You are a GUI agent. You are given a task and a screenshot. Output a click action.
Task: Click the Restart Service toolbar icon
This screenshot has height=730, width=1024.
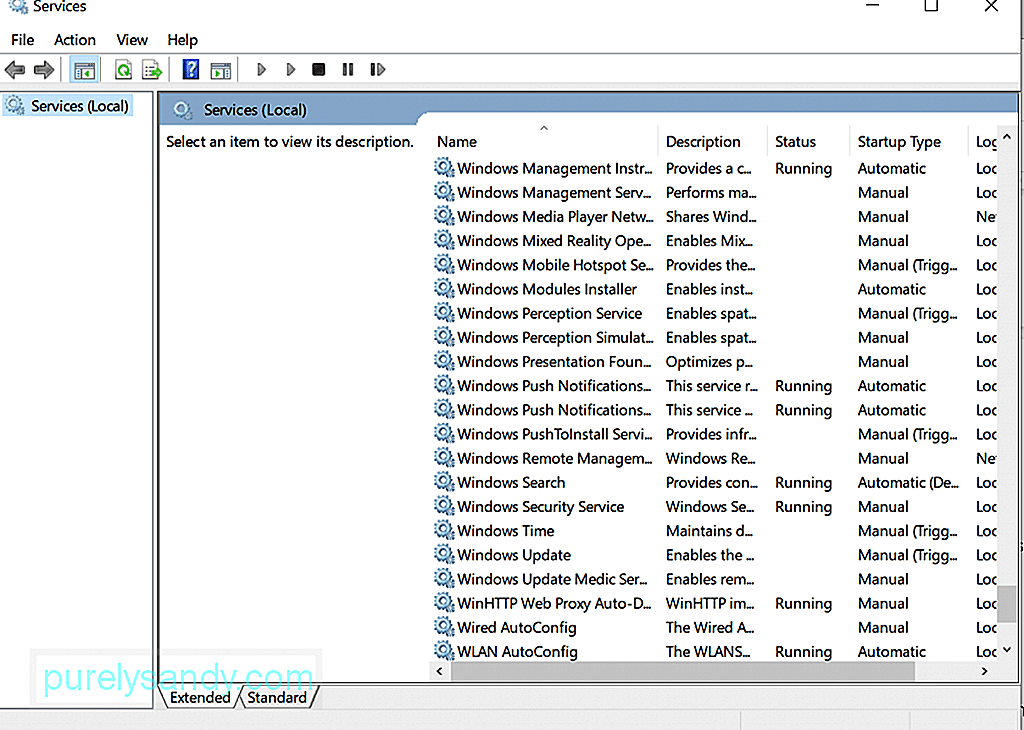click(x=377, y=69)
